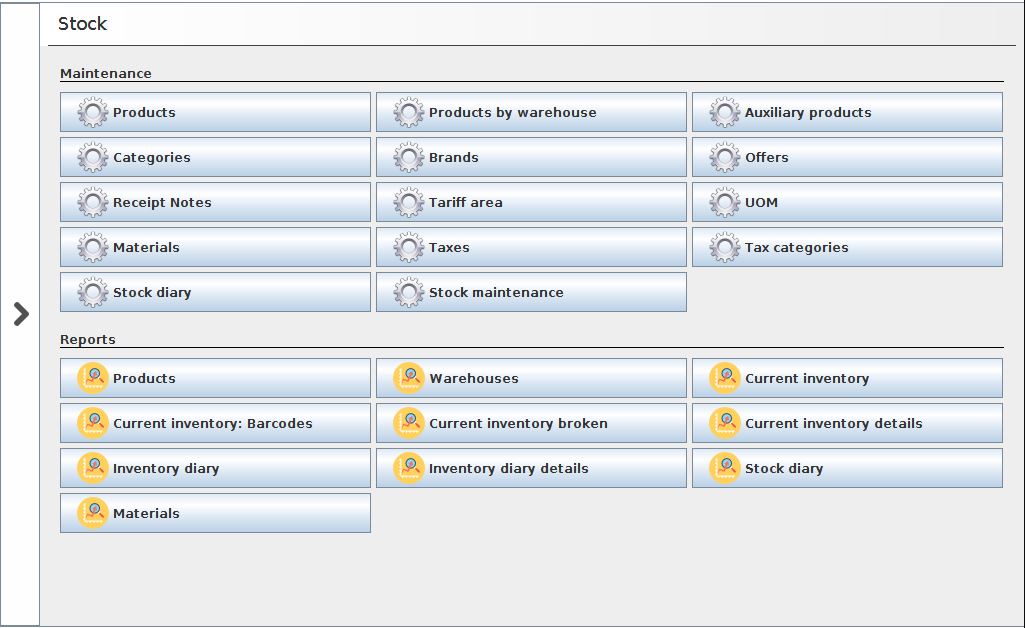Click the gear icon beside Products maintenance
Viewport: 1025px width, 628px height.
[x=93, y=113]
